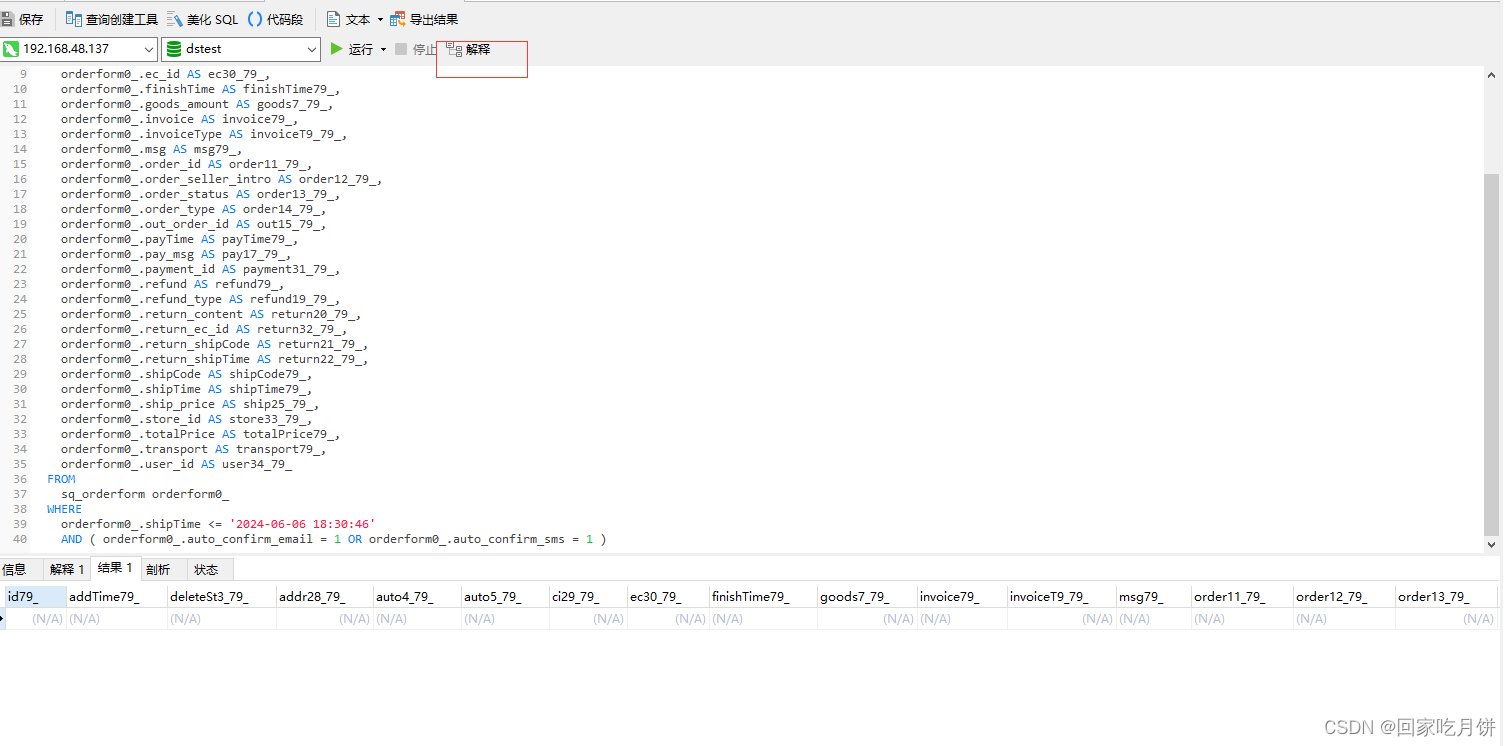Click line 22 with payment_id alias
Screen dimensions: 1511x746
(x=200, y=269)
